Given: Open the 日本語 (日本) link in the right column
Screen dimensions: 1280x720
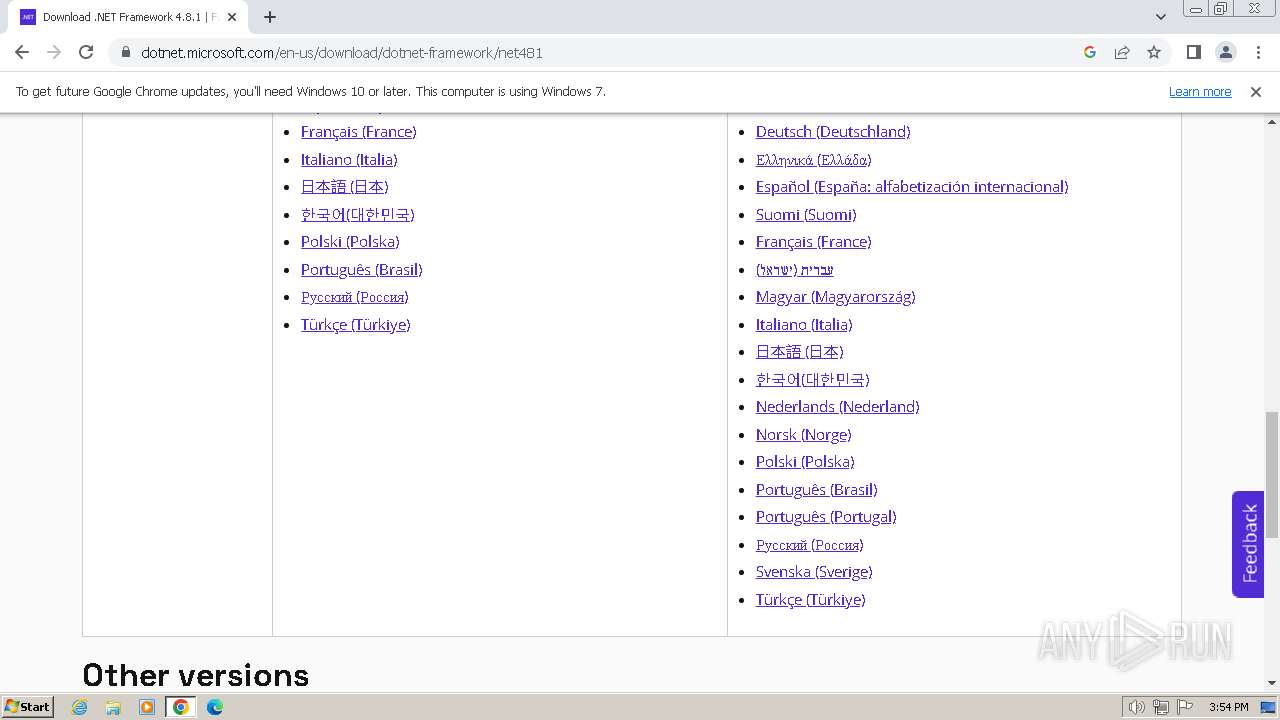Looking at the screenshot, I should (x=799, y=352).
